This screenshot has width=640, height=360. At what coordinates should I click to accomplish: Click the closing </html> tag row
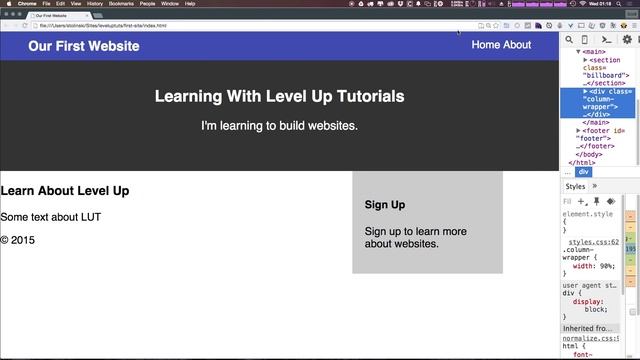pos(582,162)
